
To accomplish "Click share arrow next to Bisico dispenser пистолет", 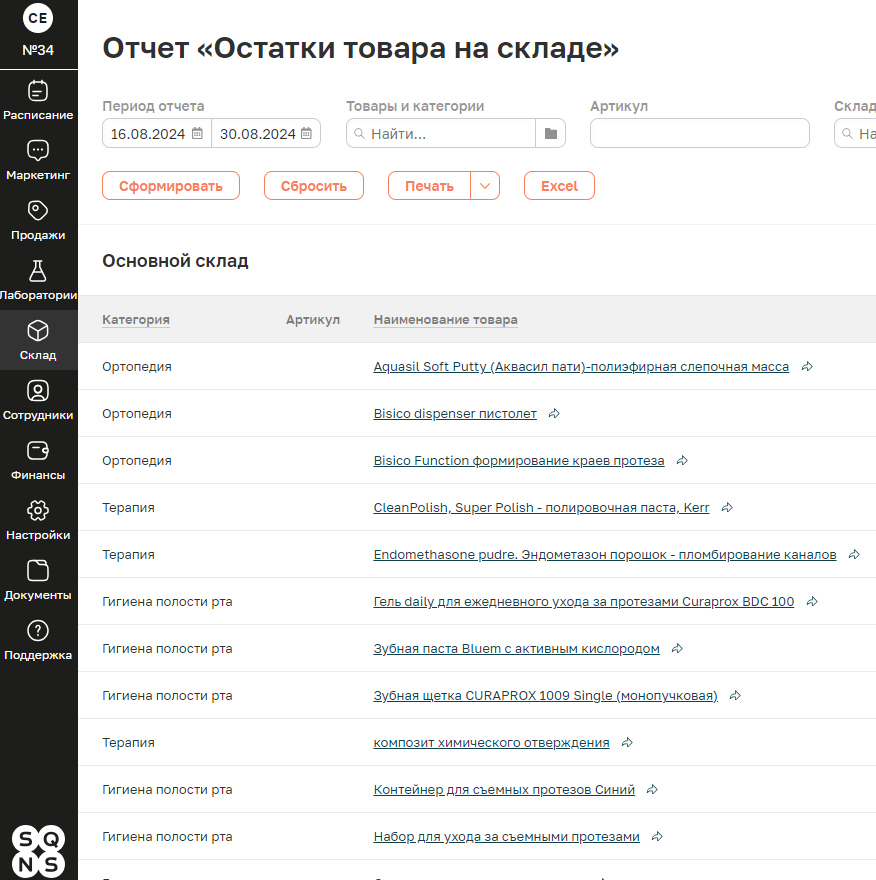I will pyautogui.click(x=554, y=414).
